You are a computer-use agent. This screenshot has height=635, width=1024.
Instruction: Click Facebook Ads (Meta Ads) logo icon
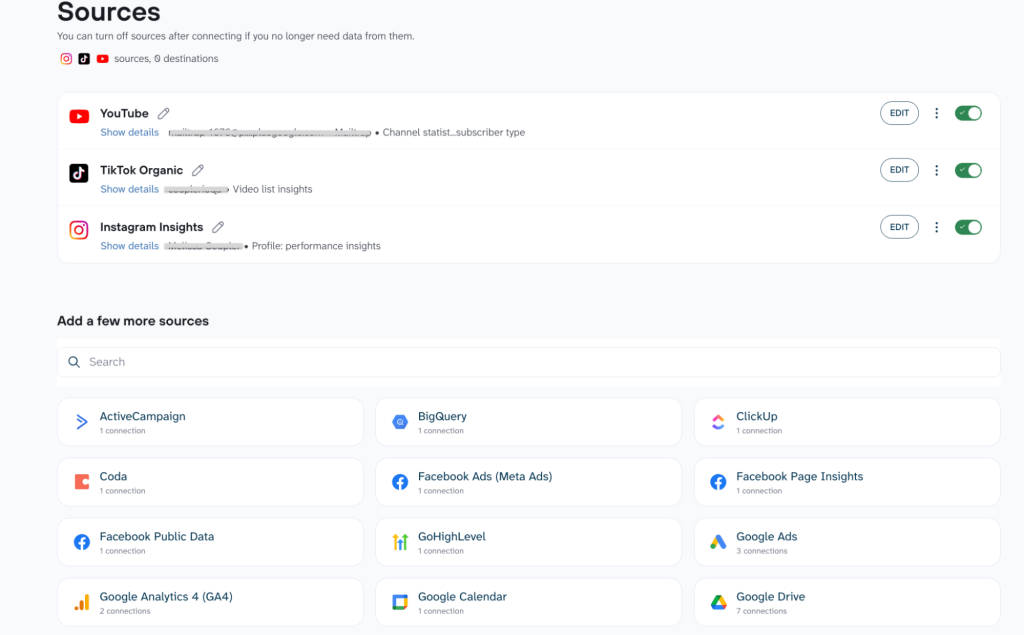tap(400, 482)
